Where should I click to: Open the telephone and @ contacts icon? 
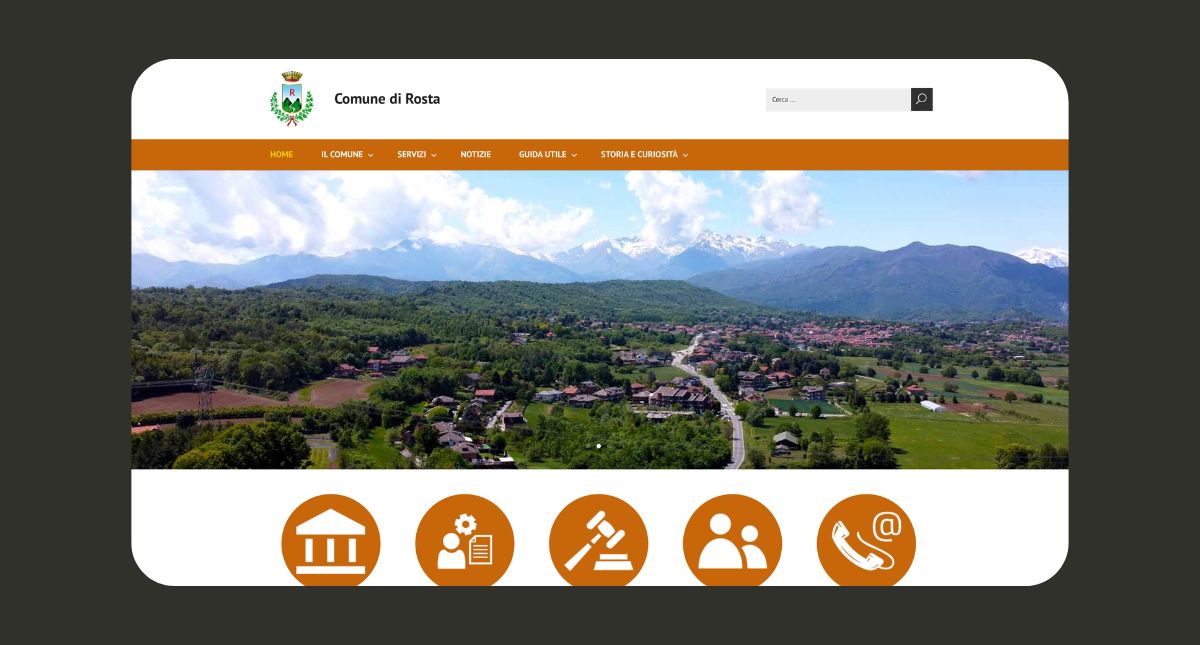click(866, 542)
